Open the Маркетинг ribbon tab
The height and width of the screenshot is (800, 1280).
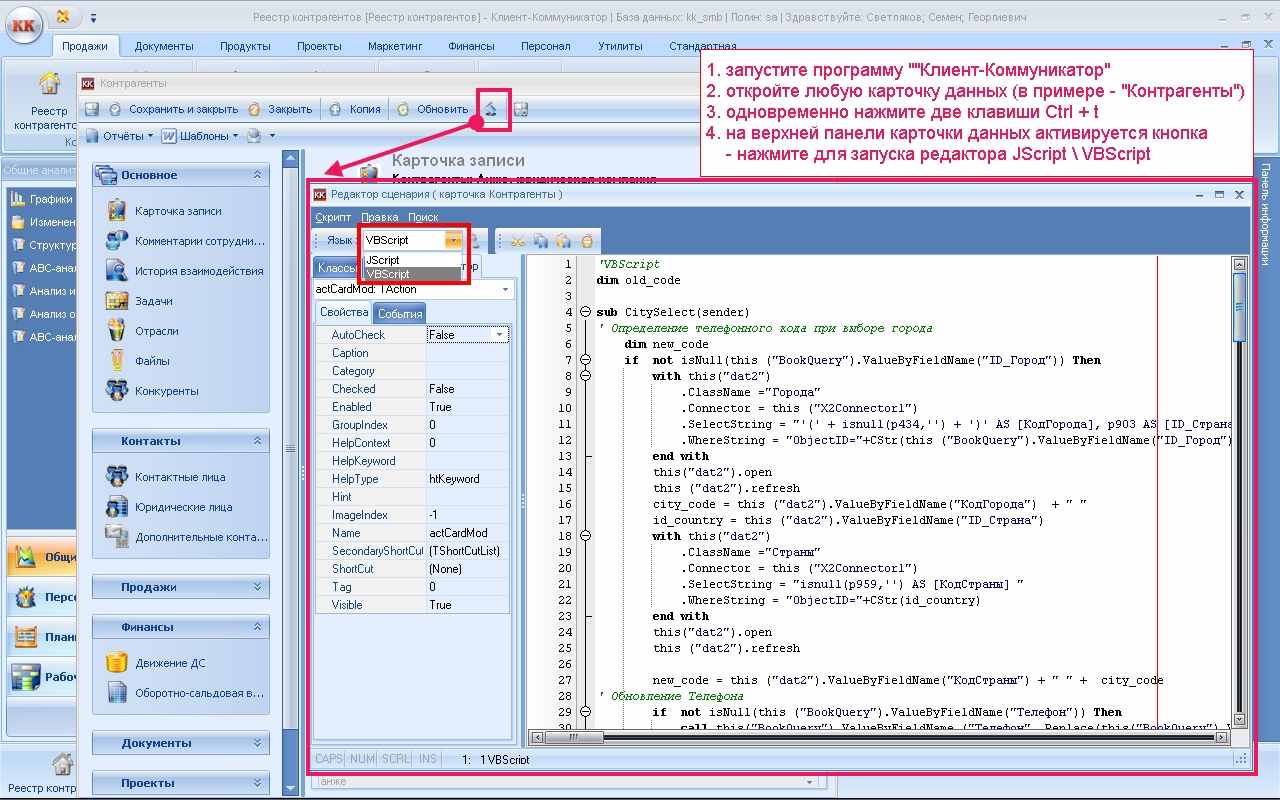pos(395,46)
